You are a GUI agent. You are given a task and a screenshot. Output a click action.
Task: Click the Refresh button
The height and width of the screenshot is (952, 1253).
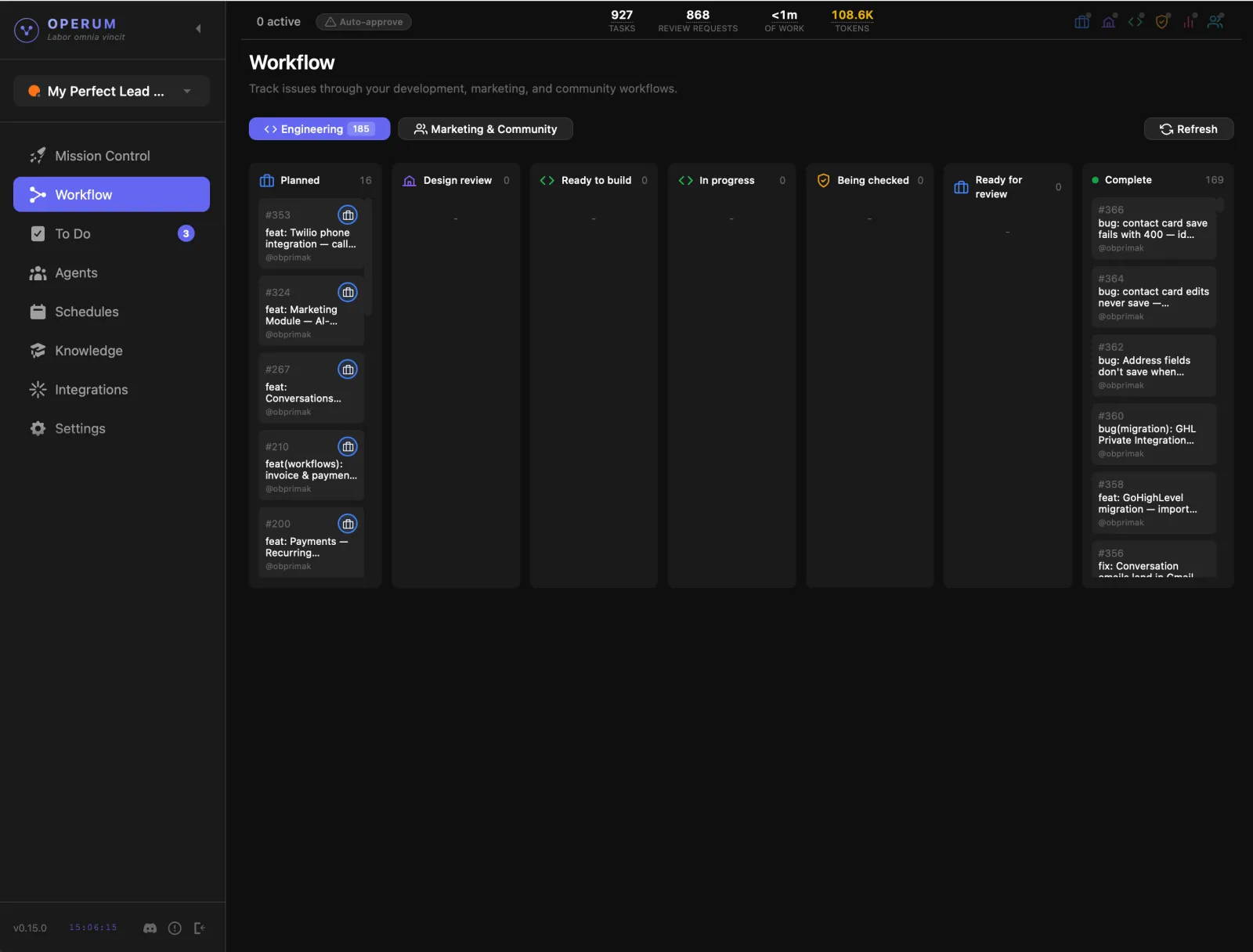[x=1188, y=128]
